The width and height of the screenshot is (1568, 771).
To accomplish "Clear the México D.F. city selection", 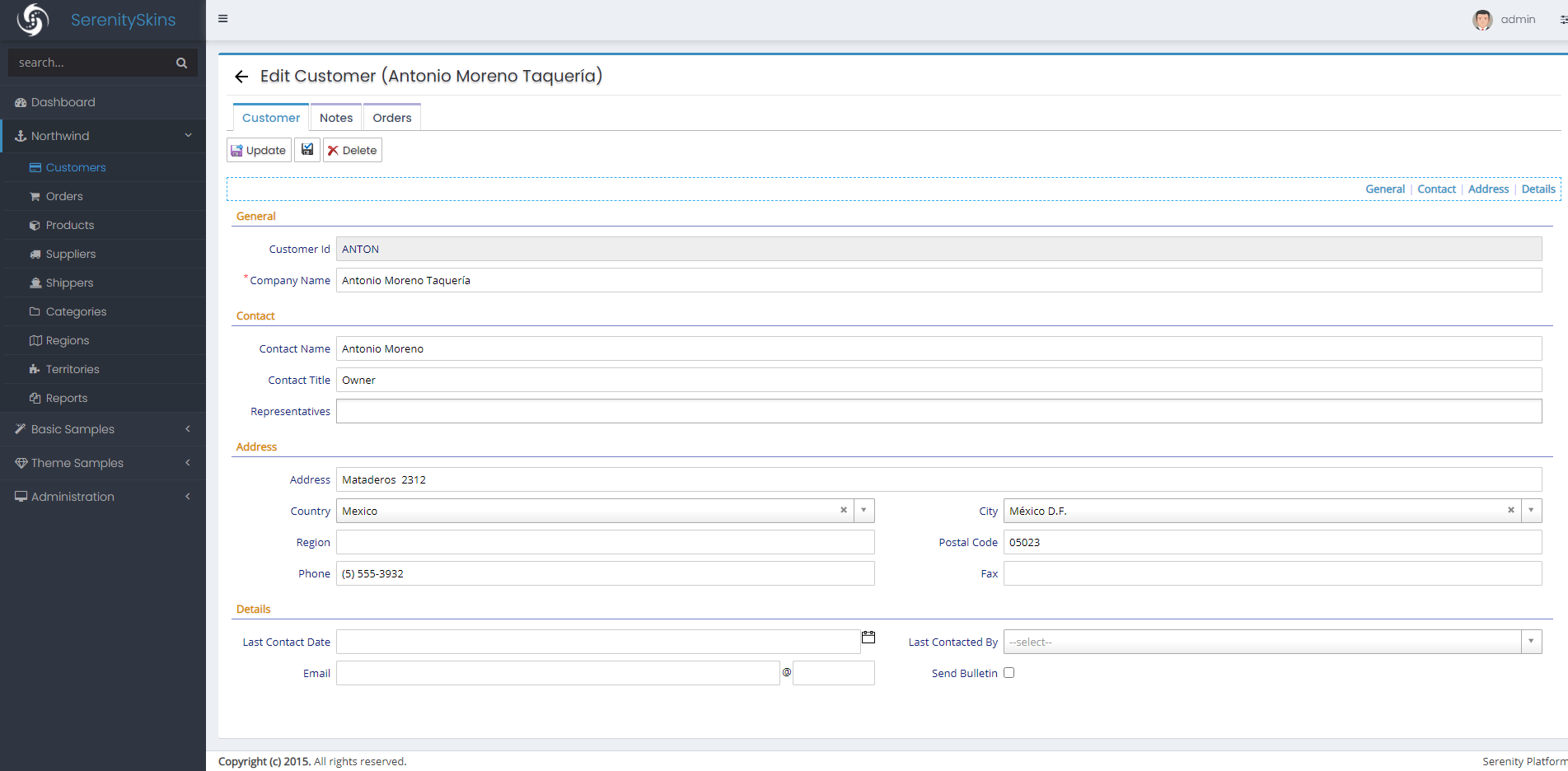I will point(1511,510).
